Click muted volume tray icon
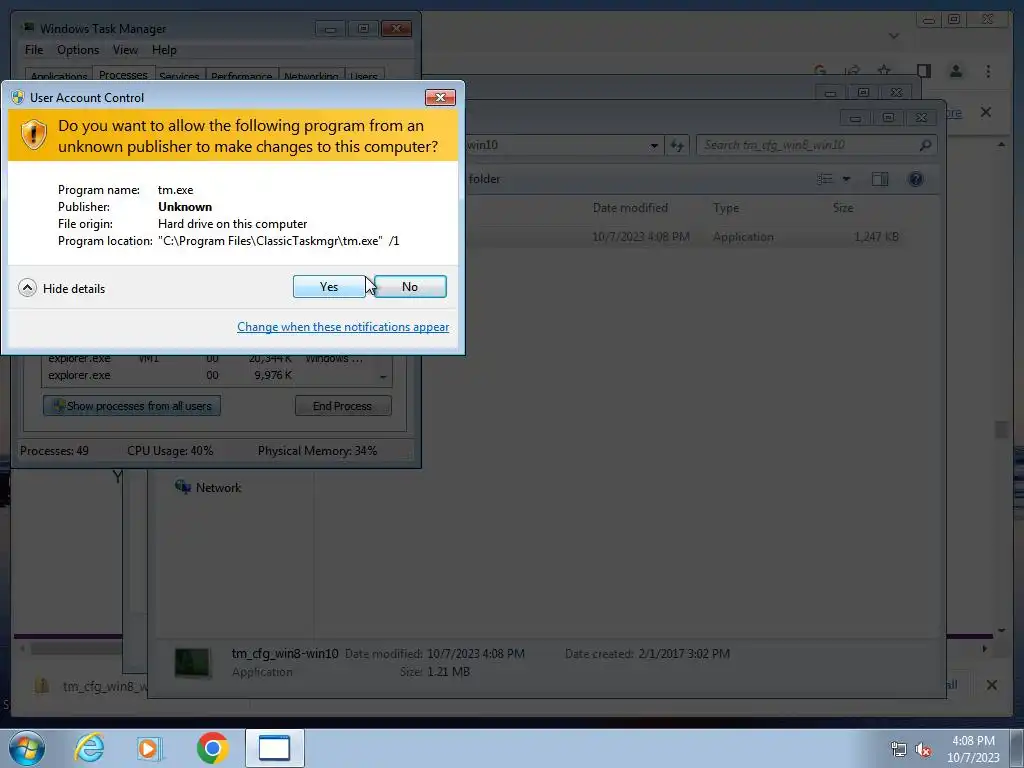The width and height of the screenshot is (1024, 768). 923,749
